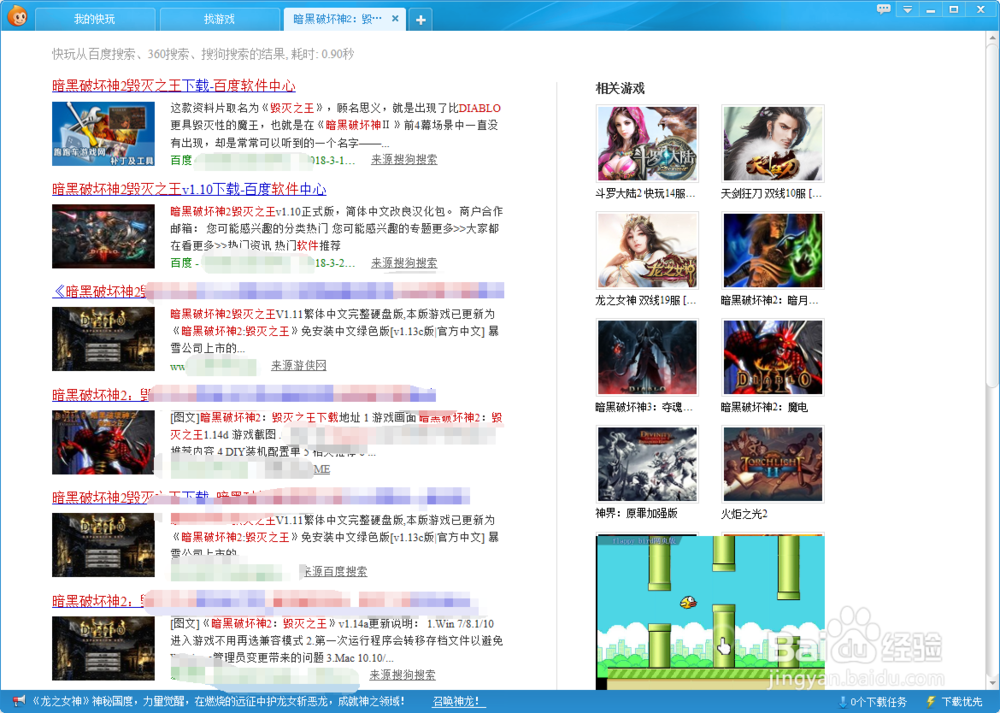Screen dimensions: 1000x713
Task: Add a new tab with plus button
Action: [x=420, y=19]
